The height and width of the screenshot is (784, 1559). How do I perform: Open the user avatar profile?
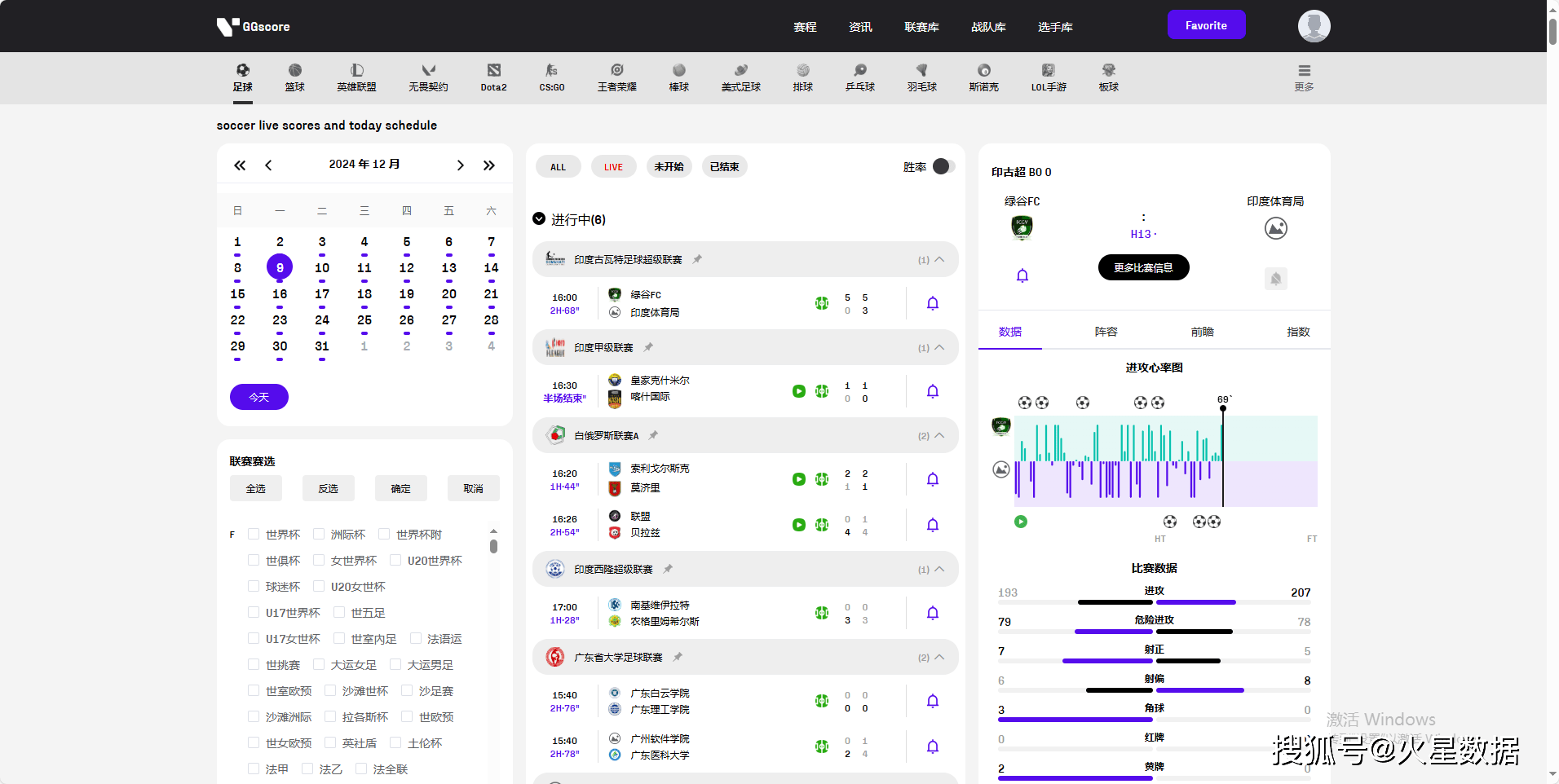(x=1314, y=26)
